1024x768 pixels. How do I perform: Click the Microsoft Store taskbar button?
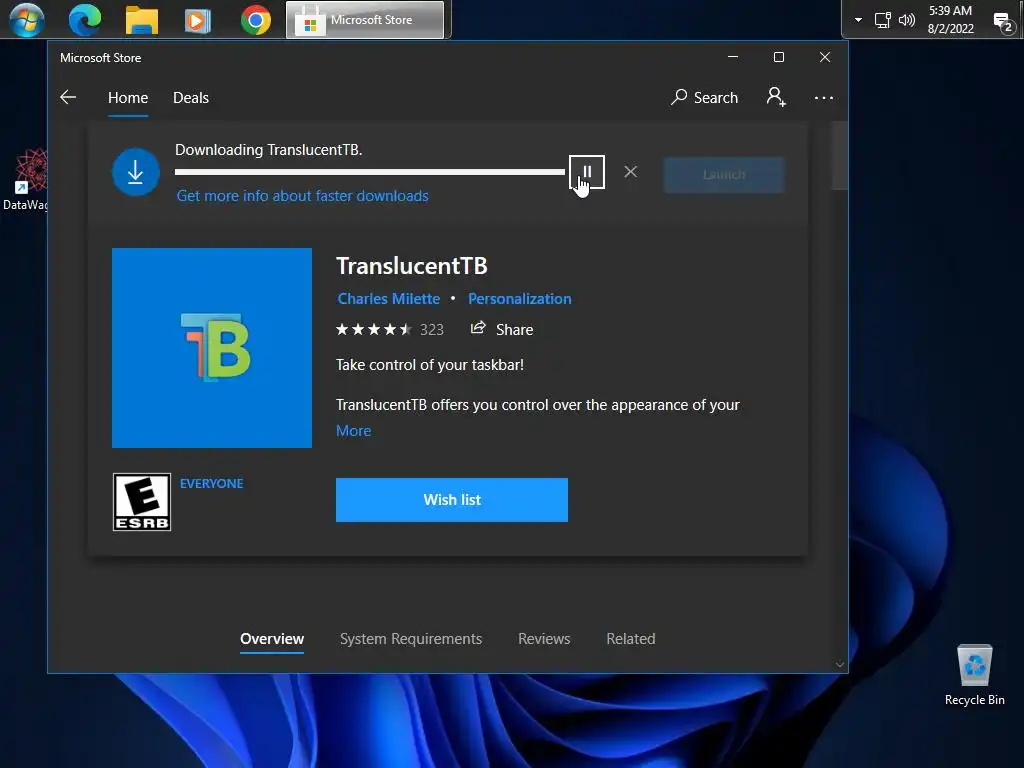point(365,20)
